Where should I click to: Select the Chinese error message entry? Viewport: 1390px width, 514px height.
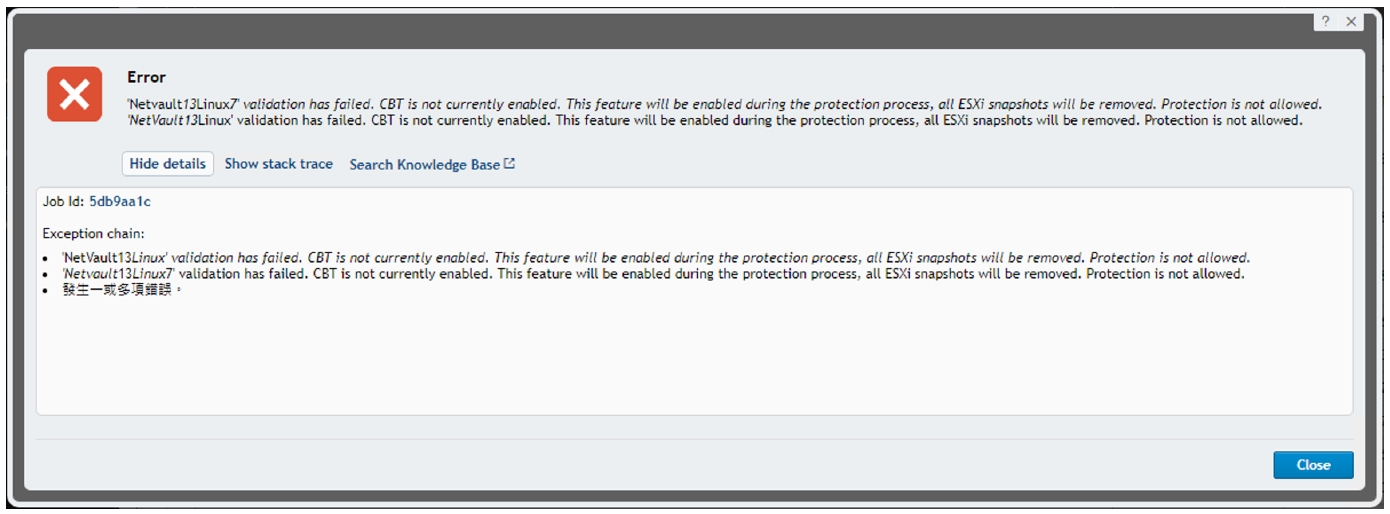(122, 291)
